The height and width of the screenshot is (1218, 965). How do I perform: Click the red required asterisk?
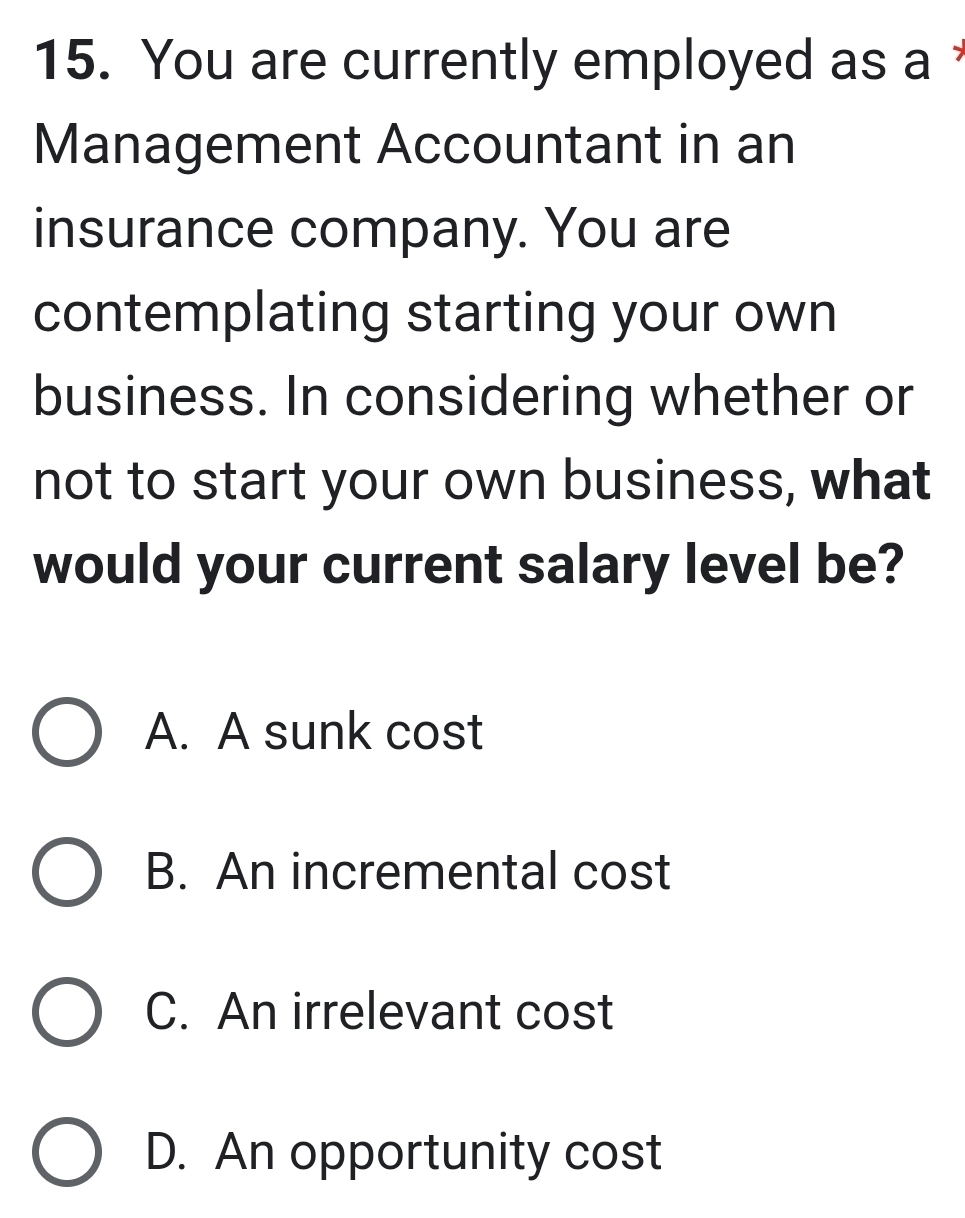[x=959, y=50]
